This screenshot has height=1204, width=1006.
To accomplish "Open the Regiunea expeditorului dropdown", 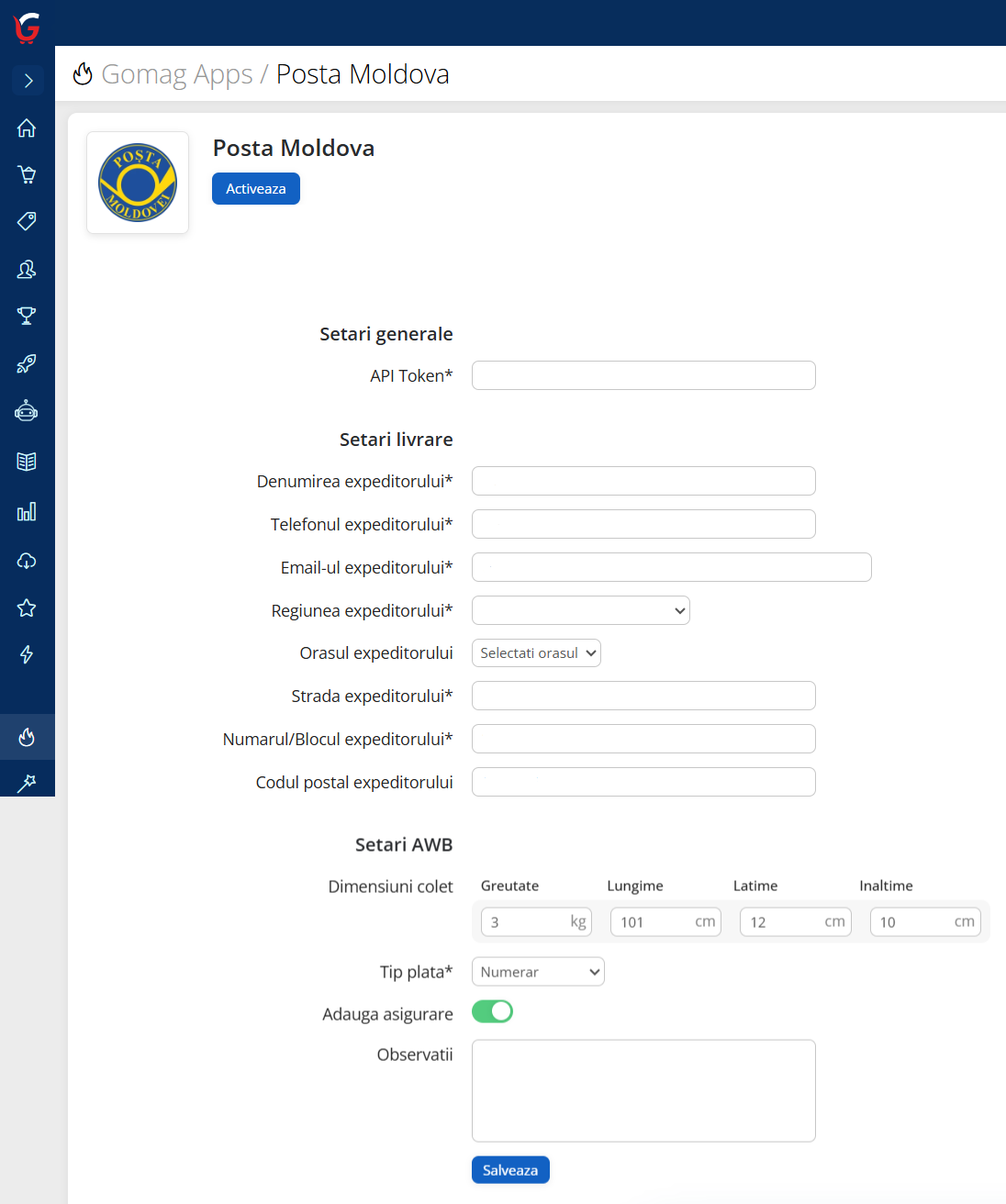I will [x=580, y=610].
